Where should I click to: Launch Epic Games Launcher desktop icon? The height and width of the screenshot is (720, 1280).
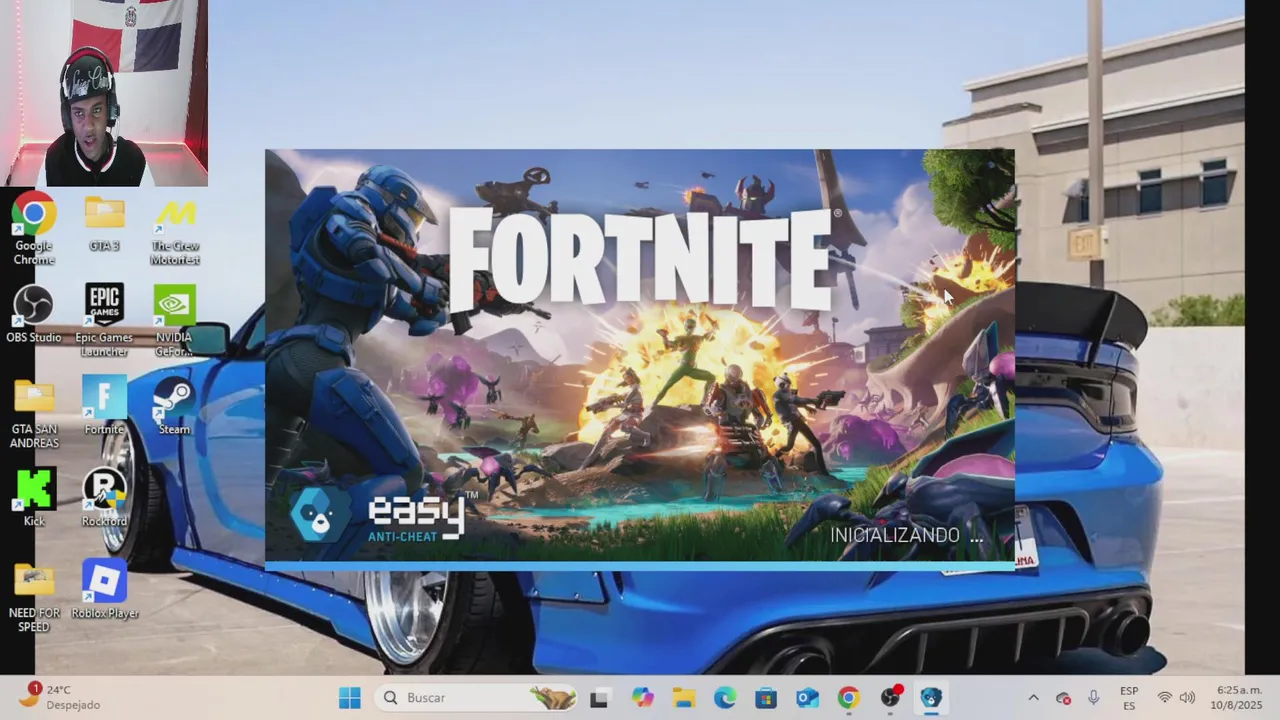104,320
